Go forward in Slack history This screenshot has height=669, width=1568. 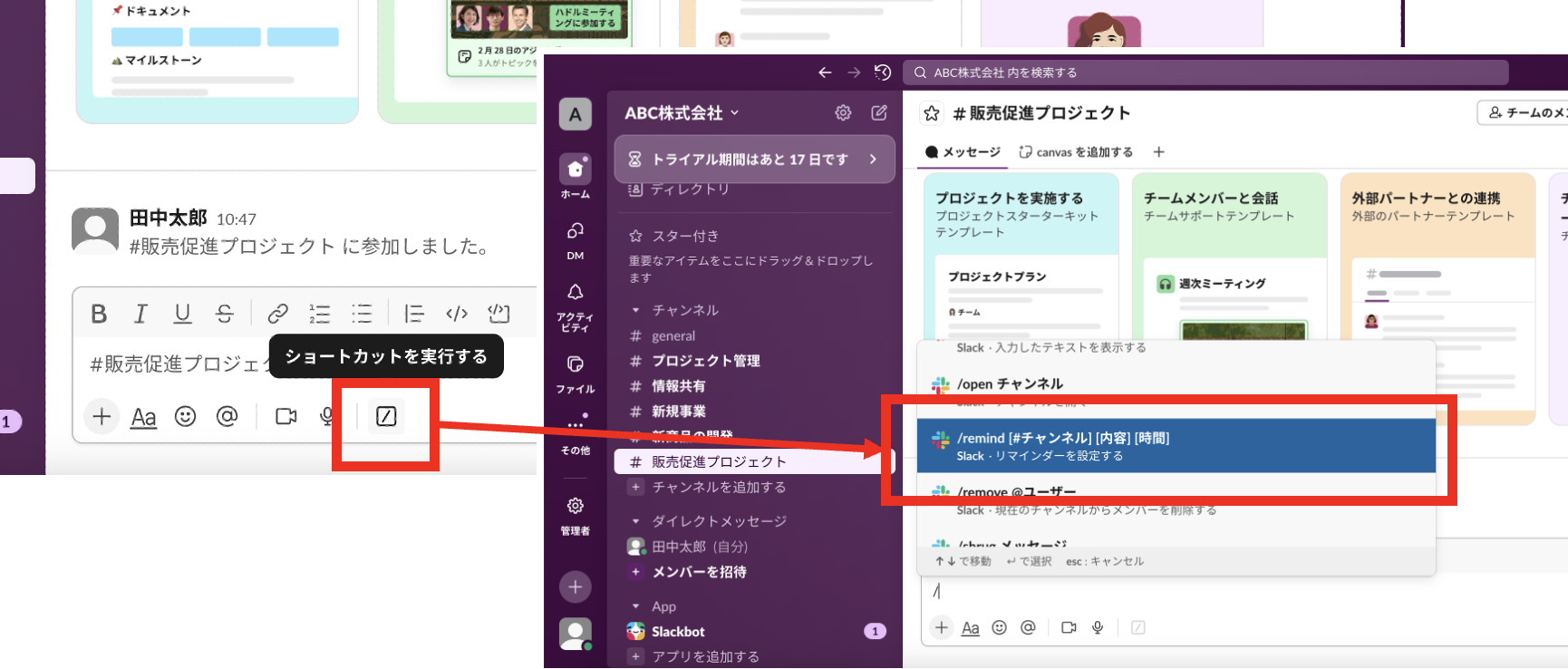[854, 73]
